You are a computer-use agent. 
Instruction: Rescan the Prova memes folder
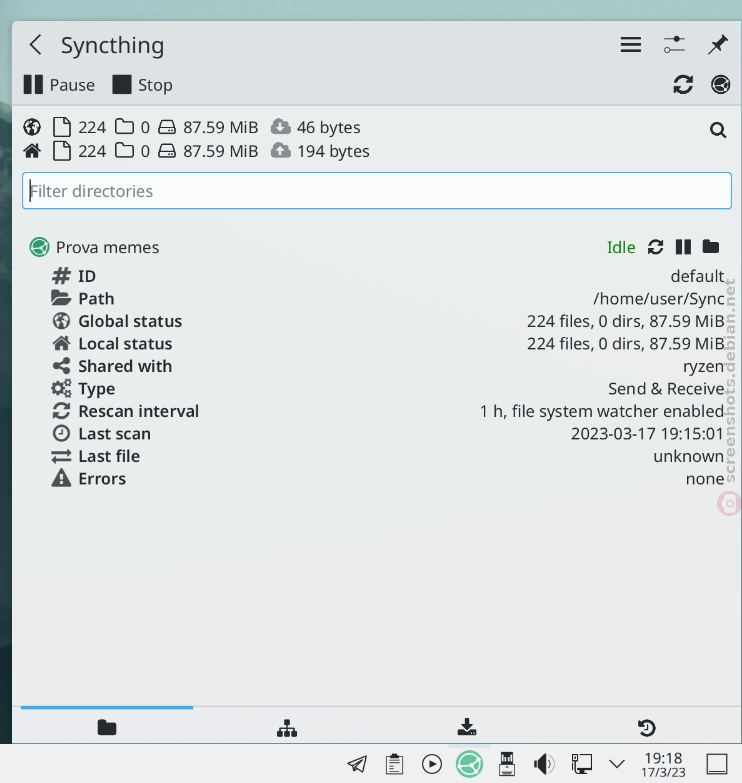[655, 247]
